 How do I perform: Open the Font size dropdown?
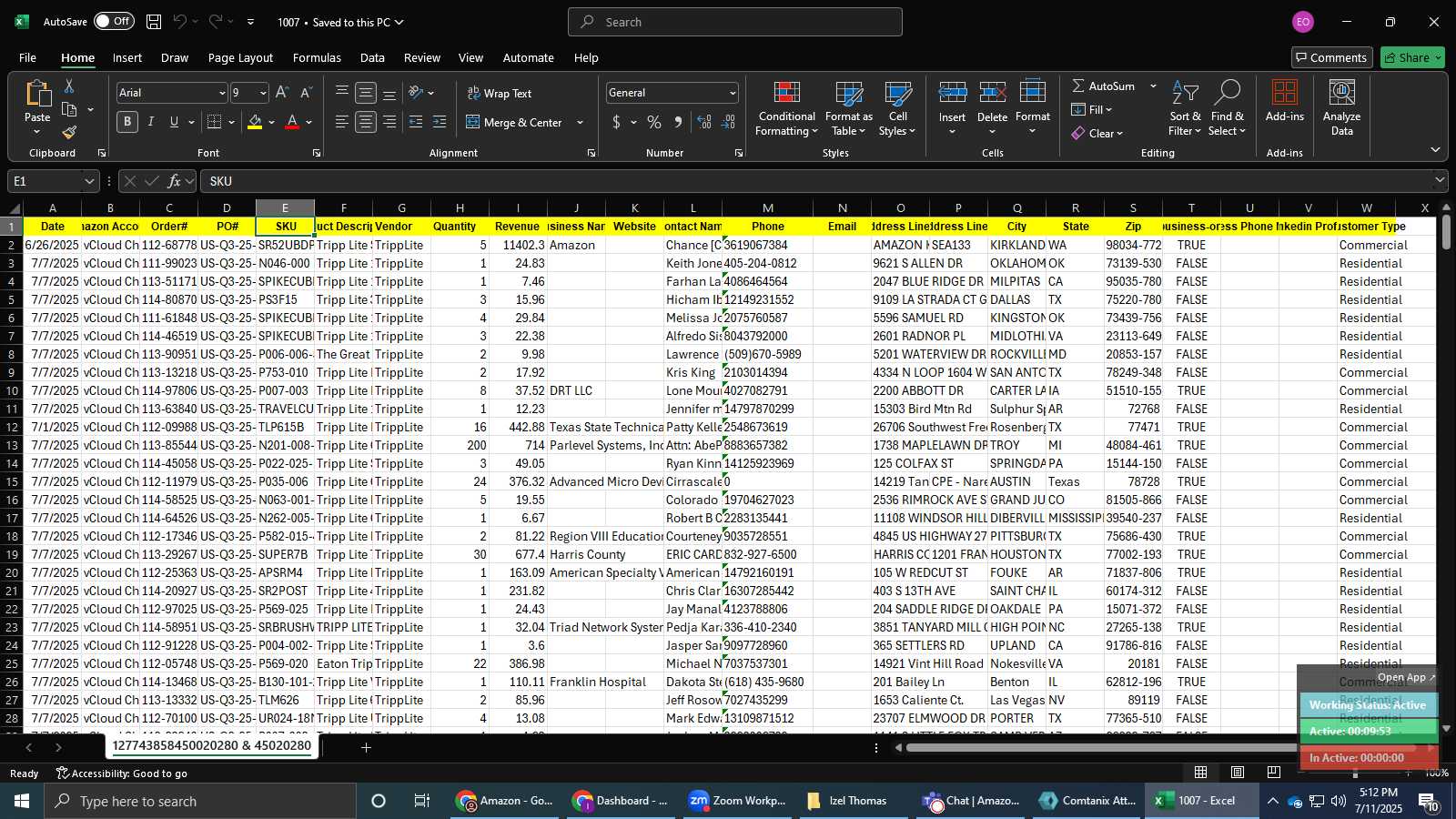tap(263, 93)
